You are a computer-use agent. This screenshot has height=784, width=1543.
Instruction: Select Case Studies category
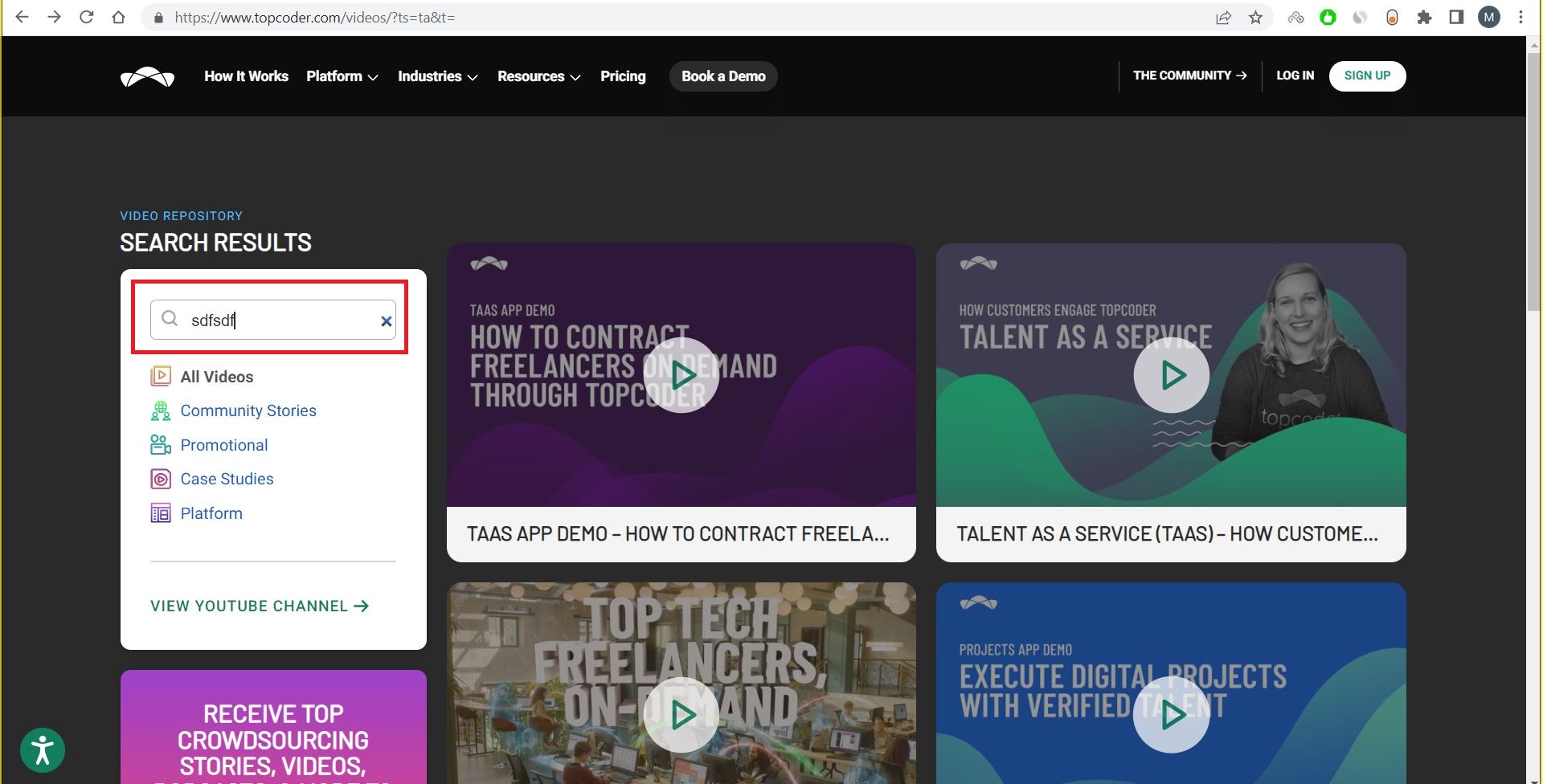click(x=227, y=479)
